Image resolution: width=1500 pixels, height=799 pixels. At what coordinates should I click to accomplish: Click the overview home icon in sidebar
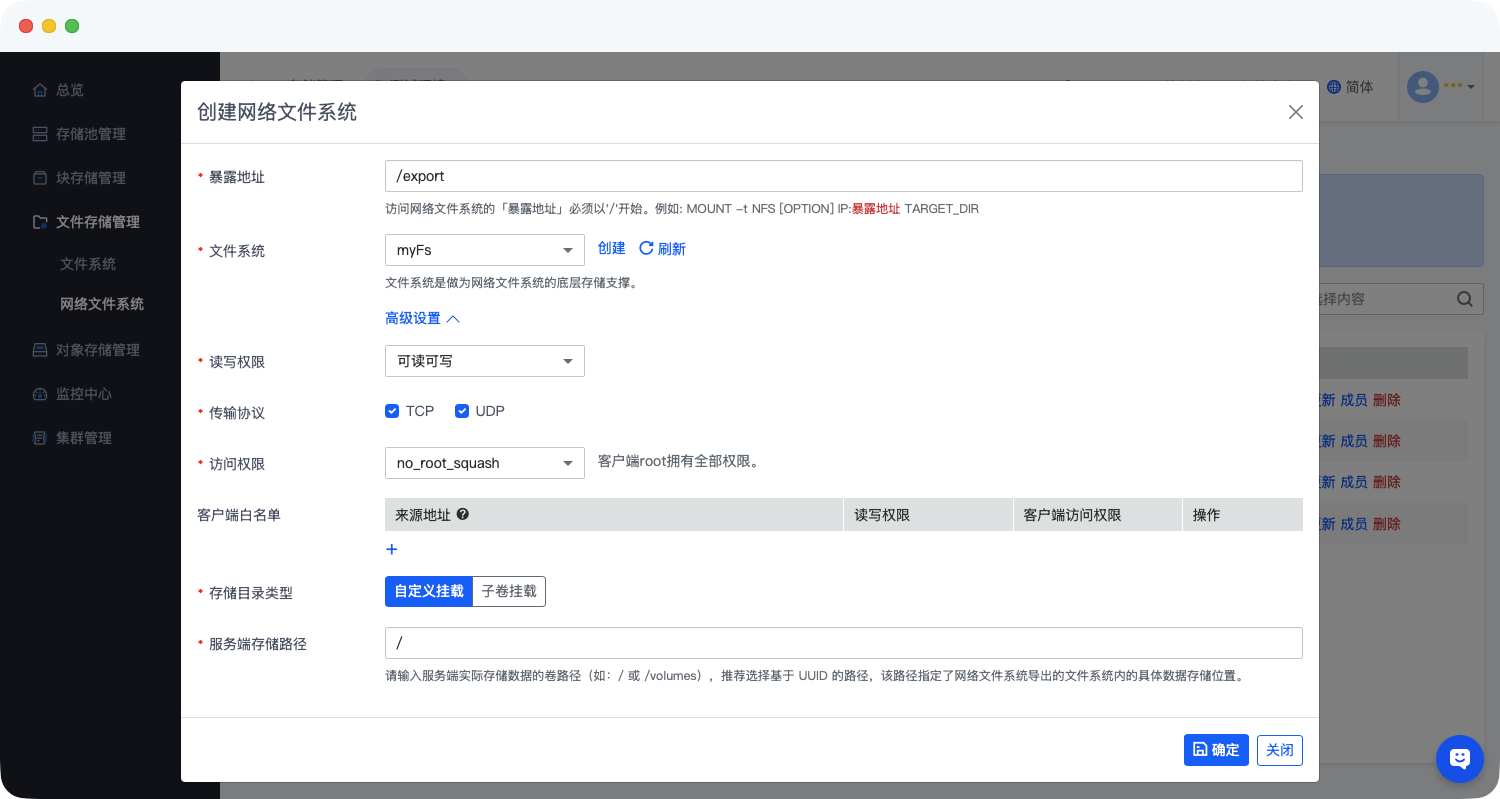click(x=40, y=90)
